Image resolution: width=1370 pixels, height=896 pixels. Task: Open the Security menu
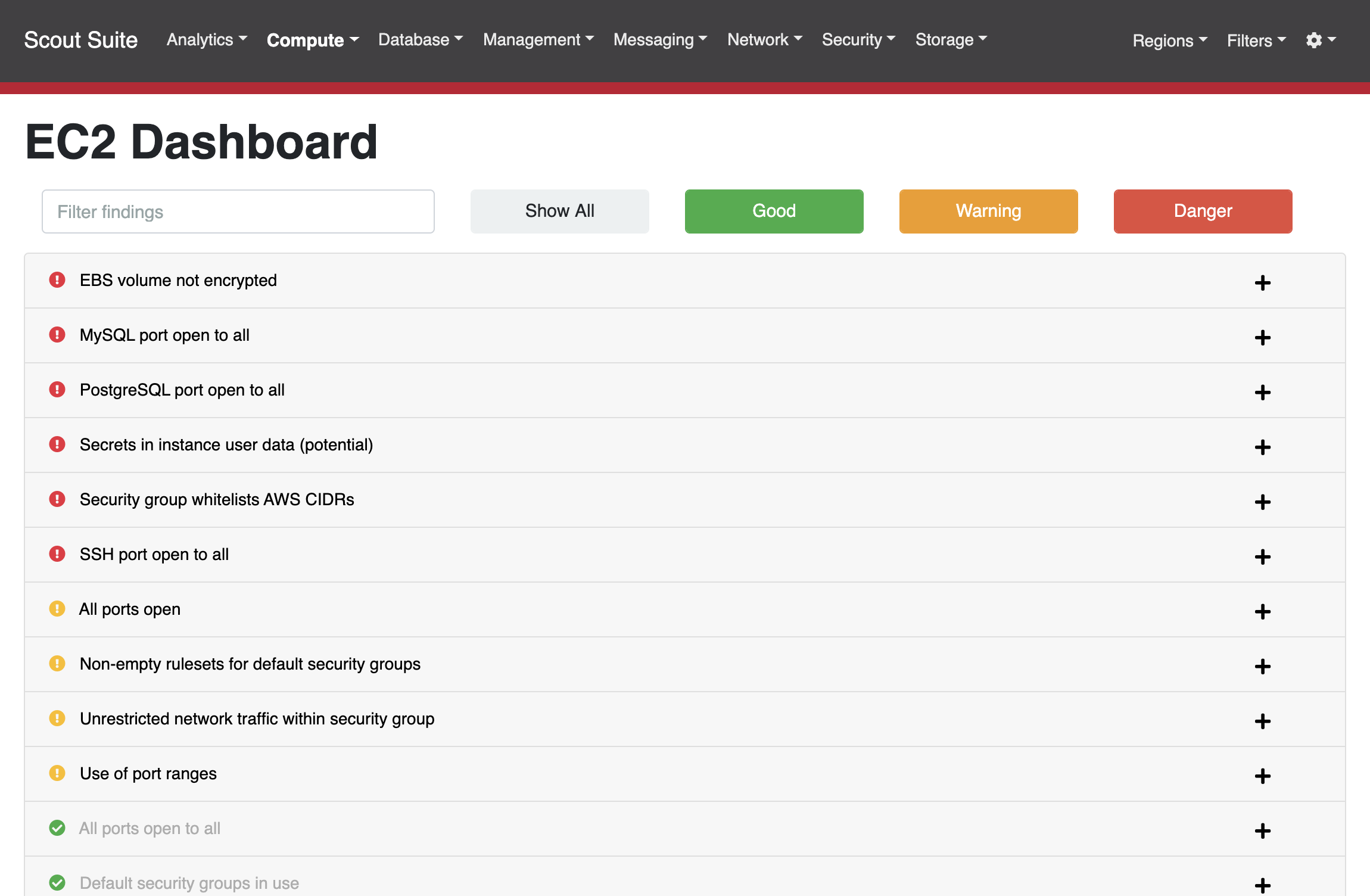coord(859,39)
